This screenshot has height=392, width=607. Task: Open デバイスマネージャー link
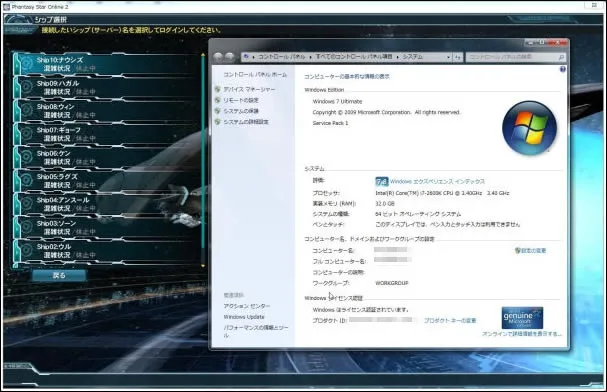[249, 89]
